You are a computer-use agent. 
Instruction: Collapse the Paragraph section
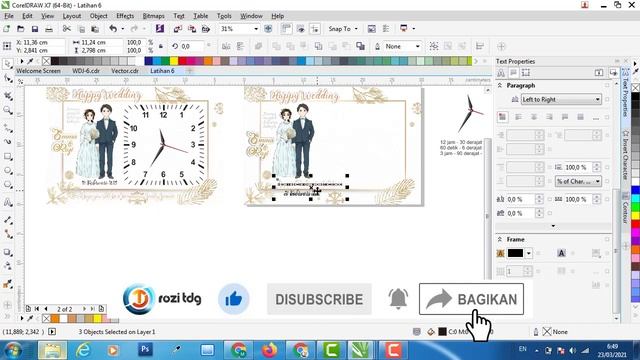point(500,85)
